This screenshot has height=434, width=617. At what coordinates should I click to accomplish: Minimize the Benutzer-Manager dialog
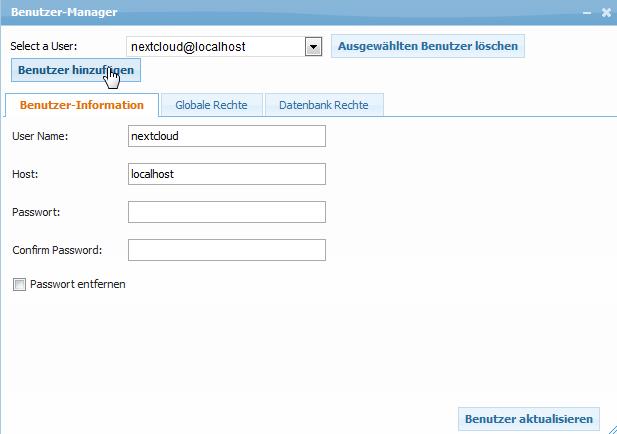587,13
